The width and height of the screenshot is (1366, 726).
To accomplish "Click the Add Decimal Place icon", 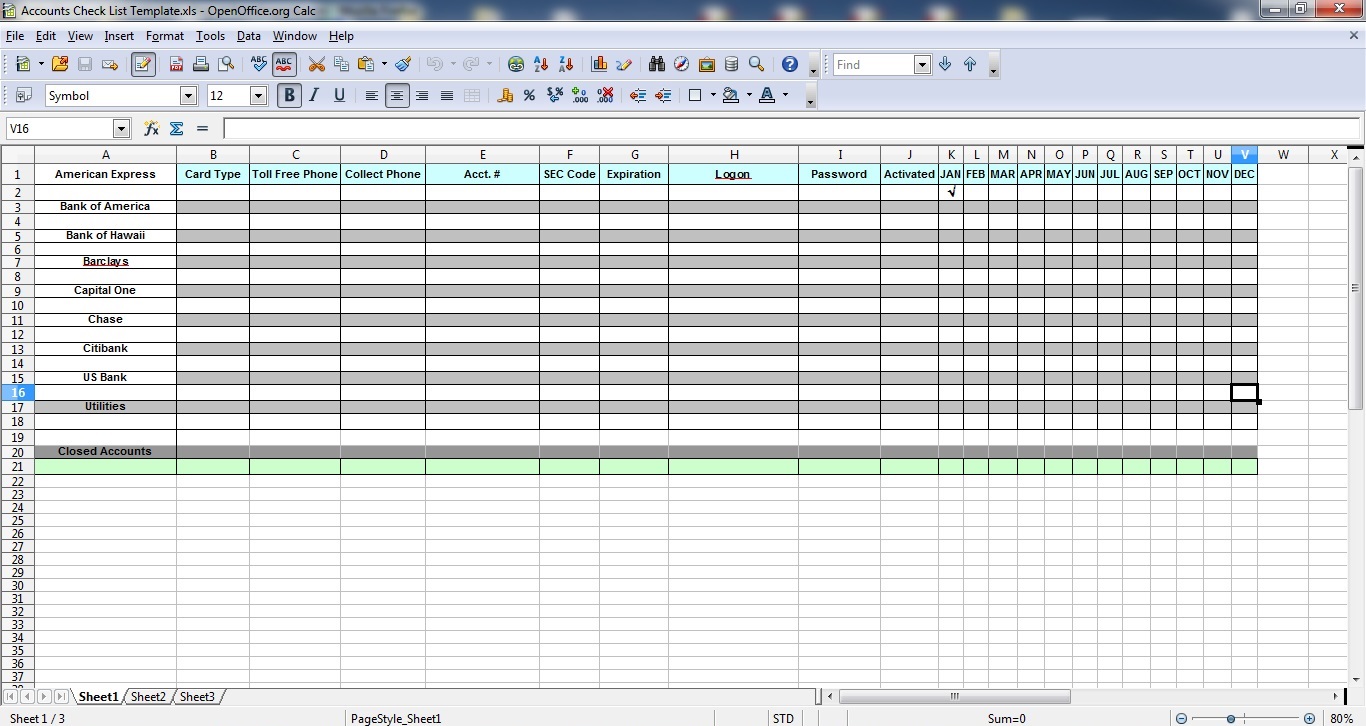I will tap(580, 96).
